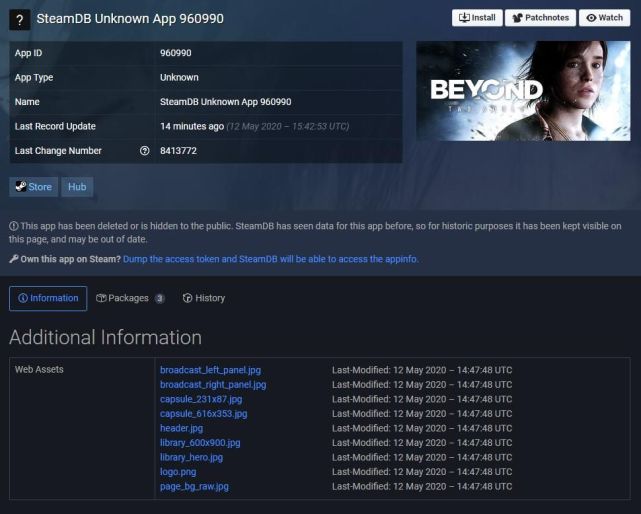Click the Last Change Number help icon

[144, 151]
